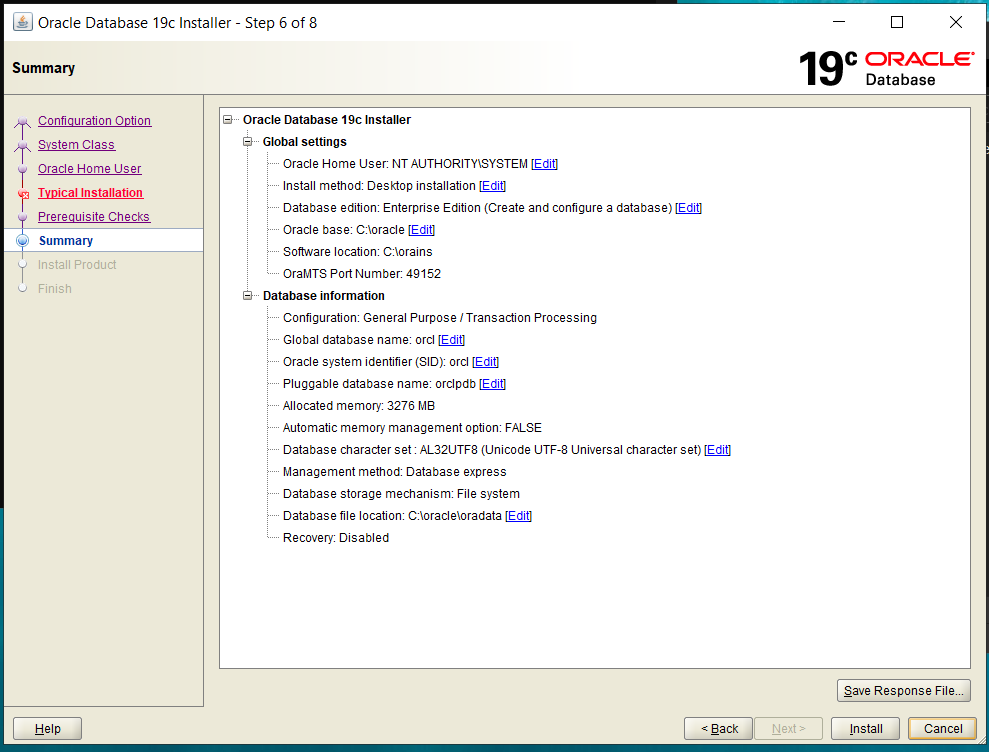
Task: Collapse the Global settings node
Action: [x=248, y=142]
